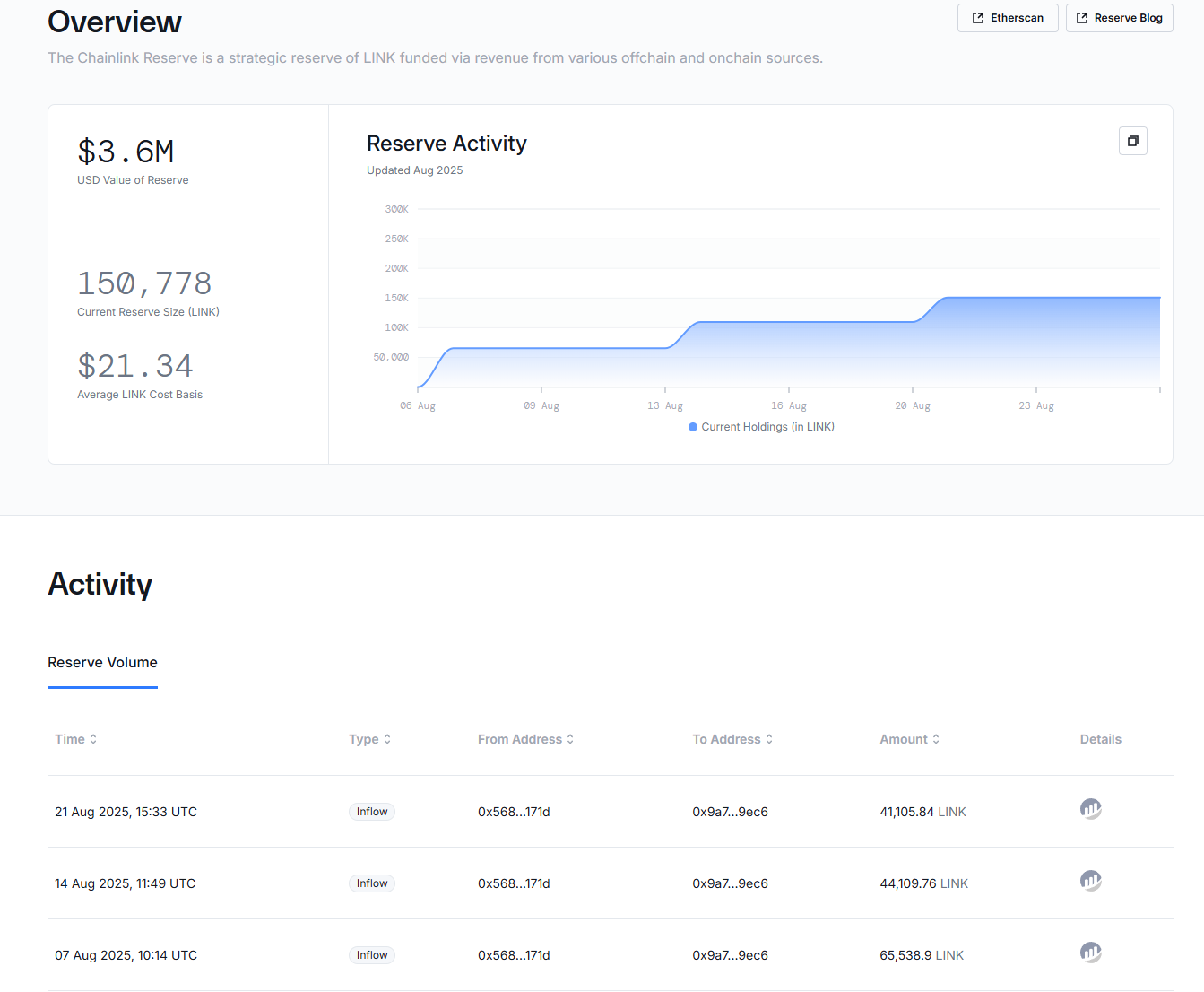Select the Reserve Volume tab
1204x992 pixels.
coord(102,663)
